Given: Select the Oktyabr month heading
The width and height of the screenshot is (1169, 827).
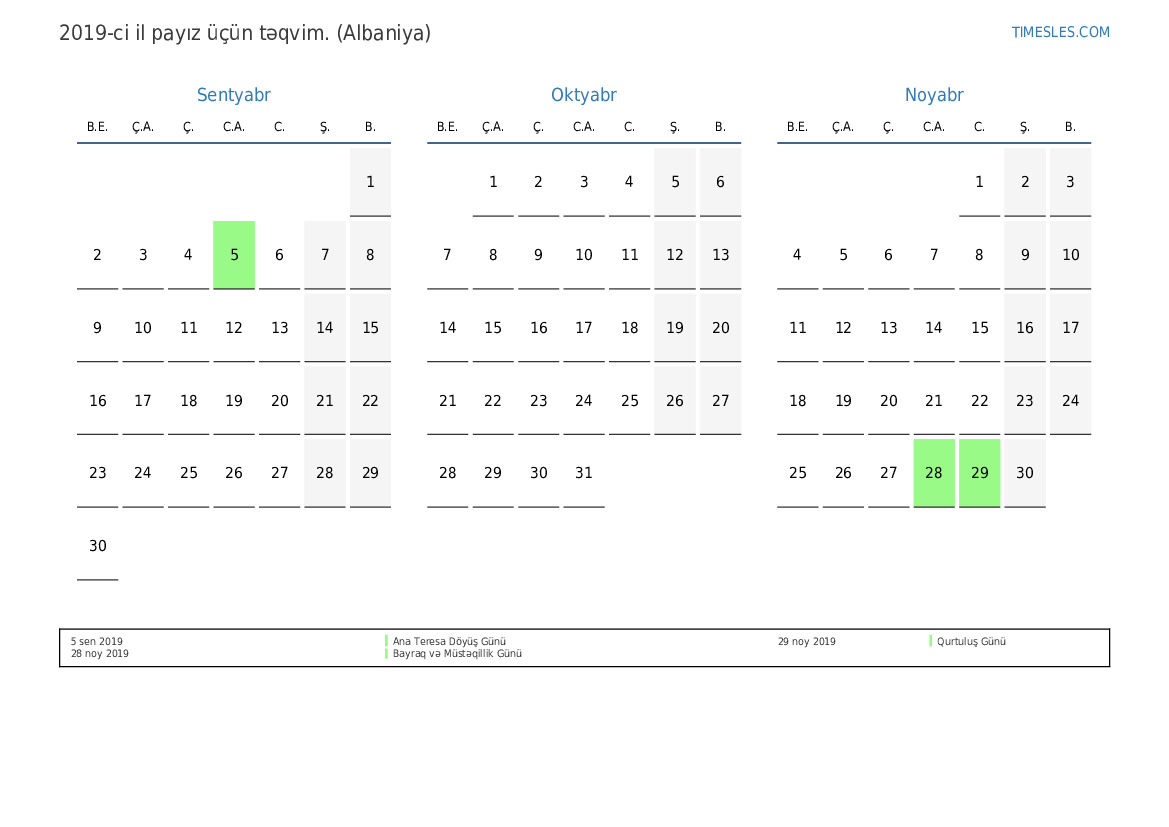Looking at the screenshot, I should tap(583, 95).
